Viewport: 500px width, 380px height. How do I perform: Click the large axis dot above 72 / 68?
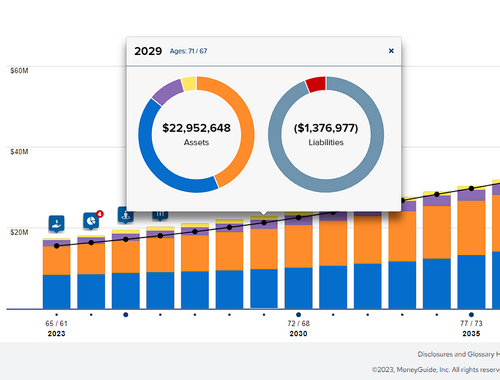pos(298,315)
